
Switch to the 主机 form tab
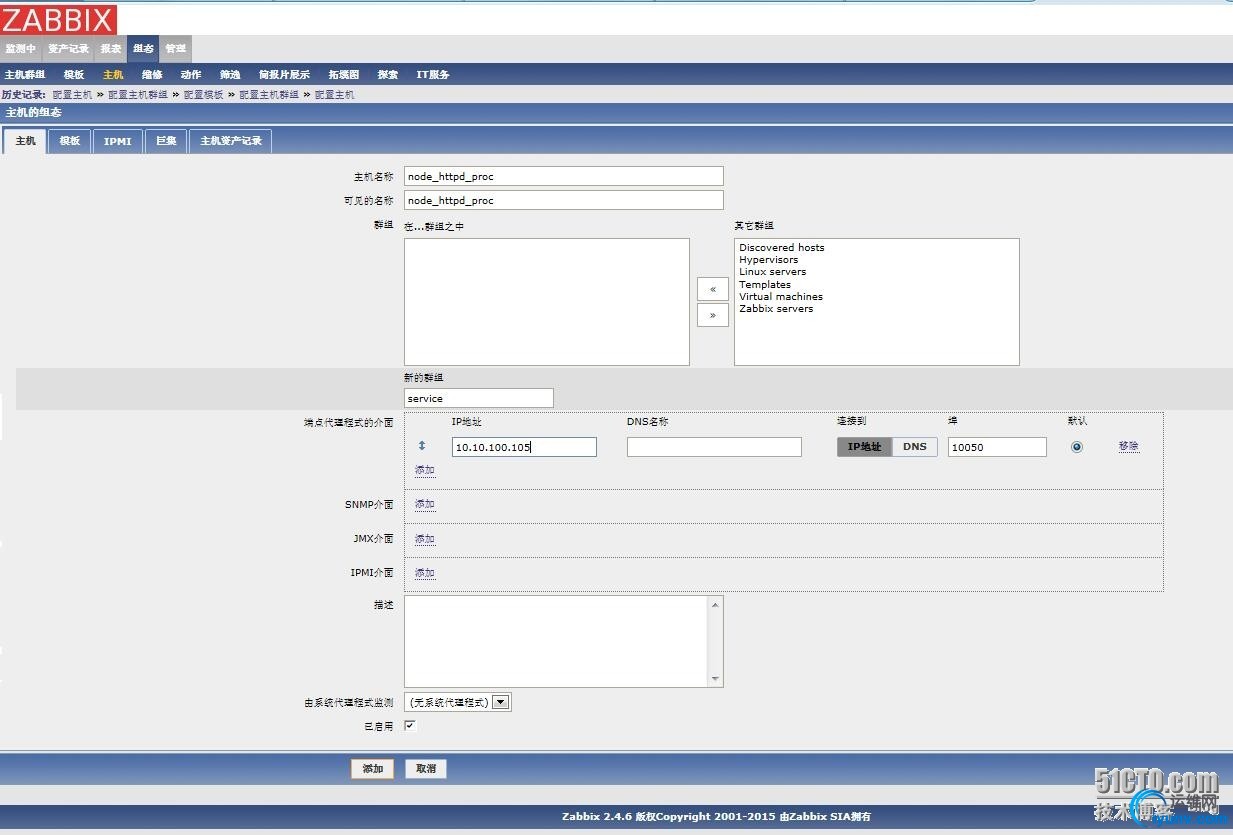[25, 141]
